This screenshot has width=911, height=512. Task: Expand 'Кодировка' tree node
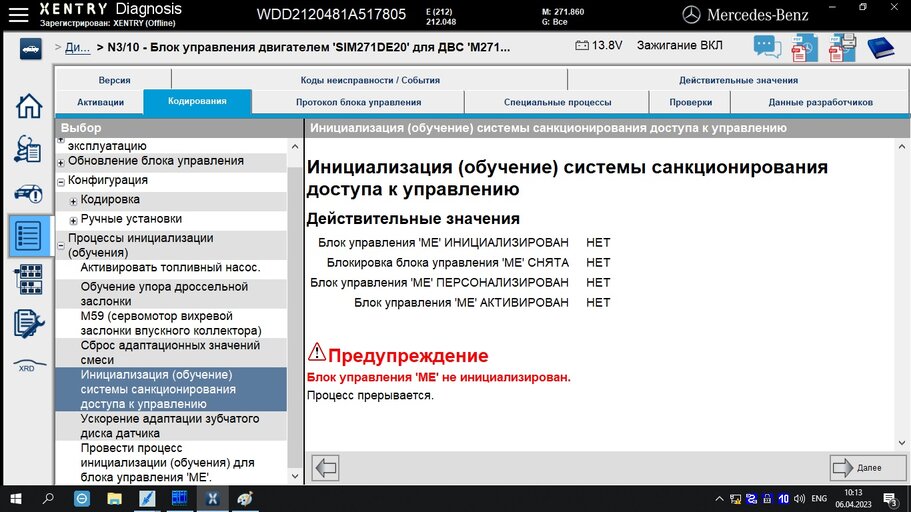(x=73, y=202)
